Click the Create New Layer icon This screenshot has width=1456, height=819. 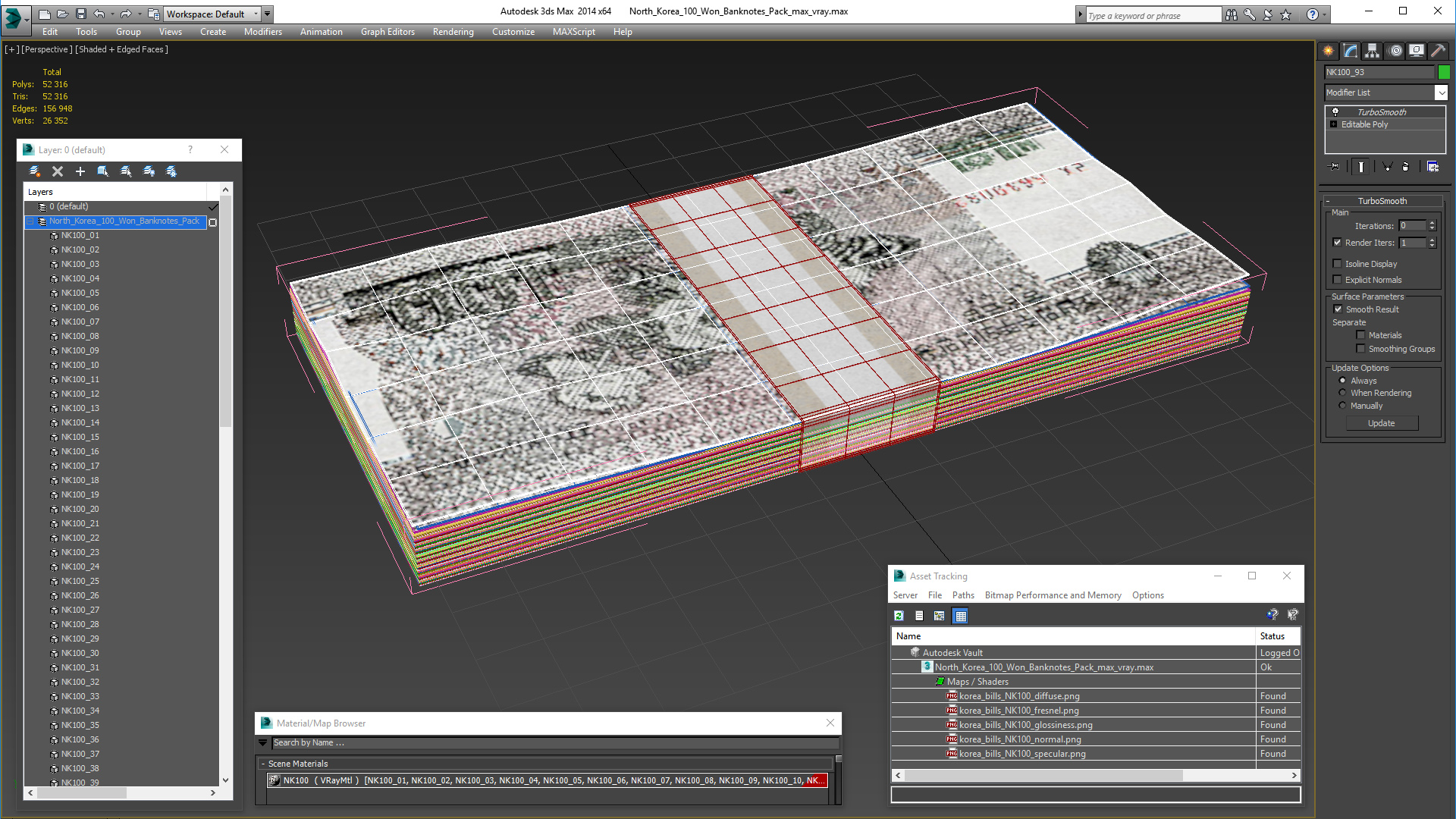(x=35, y=171)
